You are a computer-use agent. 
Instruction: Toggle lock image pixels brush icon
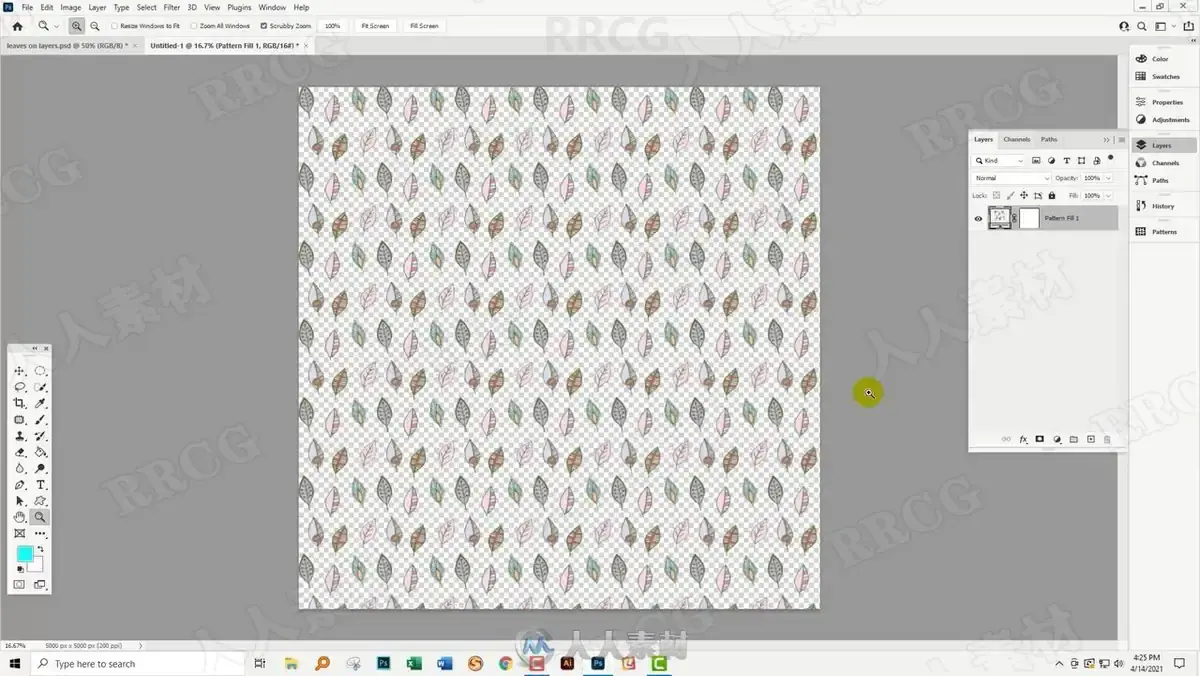pyautogui.click(x=1010, y=195)
